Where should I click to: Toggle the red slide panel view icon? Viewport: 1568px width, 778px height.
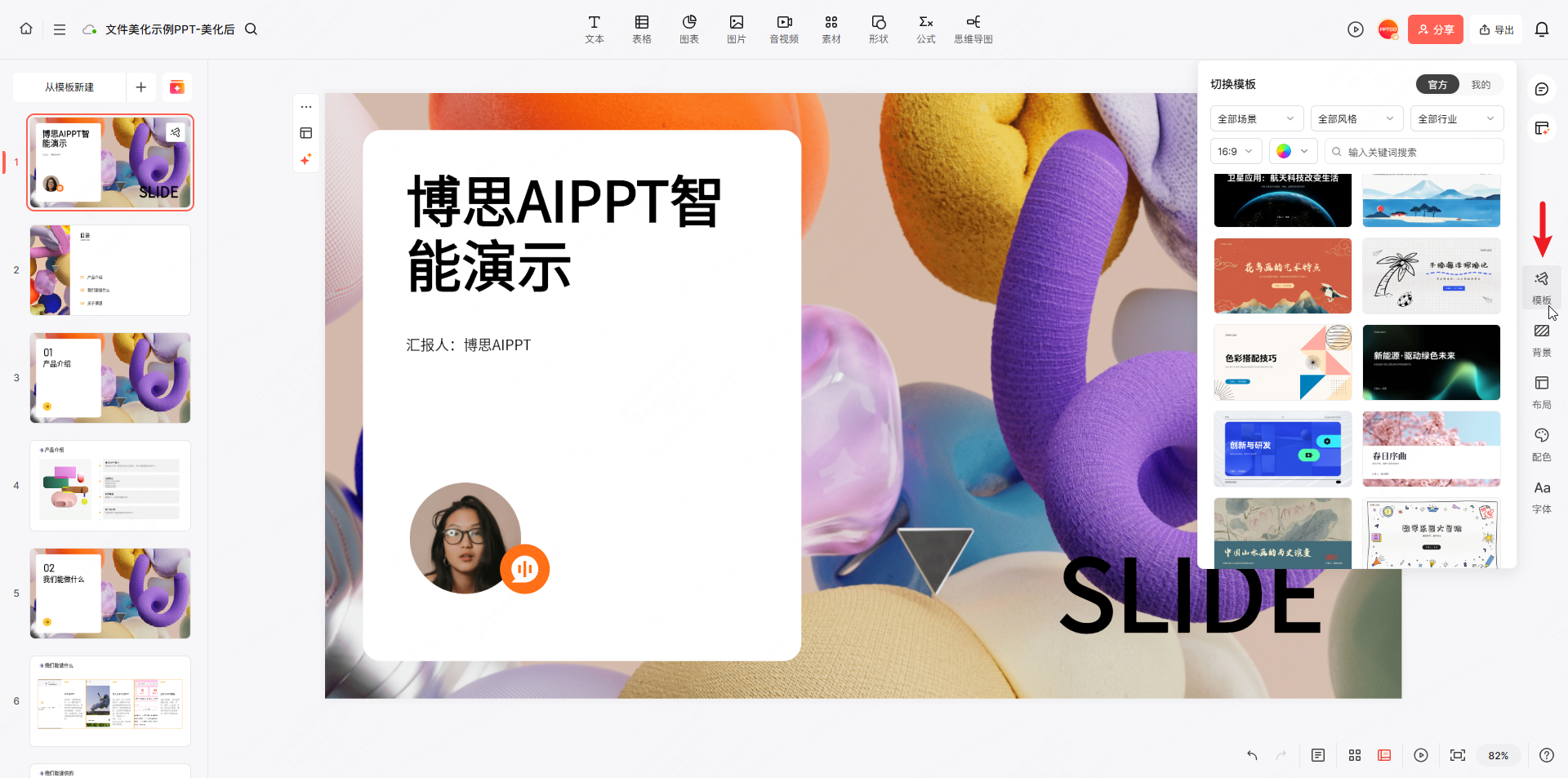pyautogui.click(x=1384, y=755)
